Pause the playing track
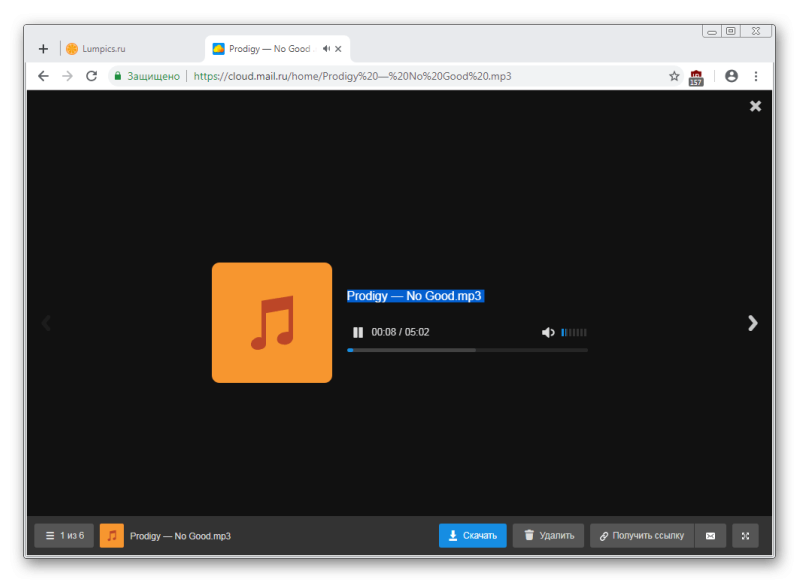Screen dimensions: 800x583 pos(358,333)
